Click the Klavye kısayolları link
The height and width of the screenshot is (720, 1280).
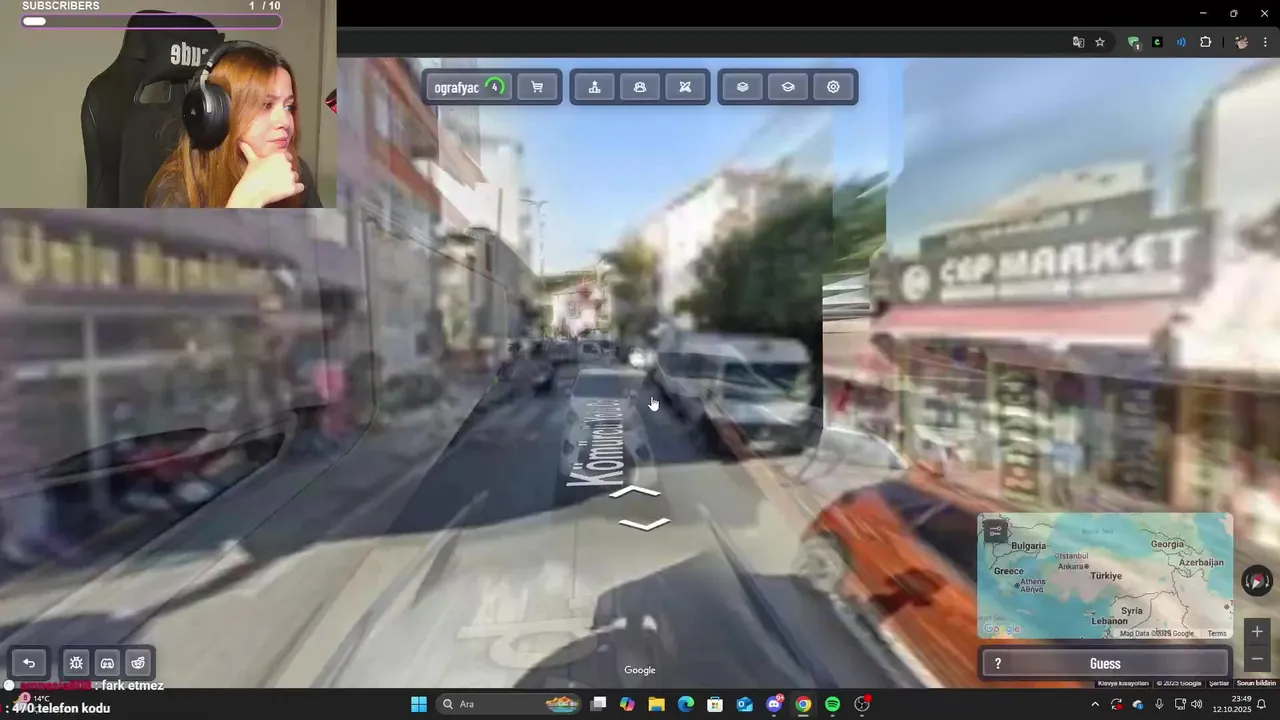pyautogui.click(x=1123, y=683)
